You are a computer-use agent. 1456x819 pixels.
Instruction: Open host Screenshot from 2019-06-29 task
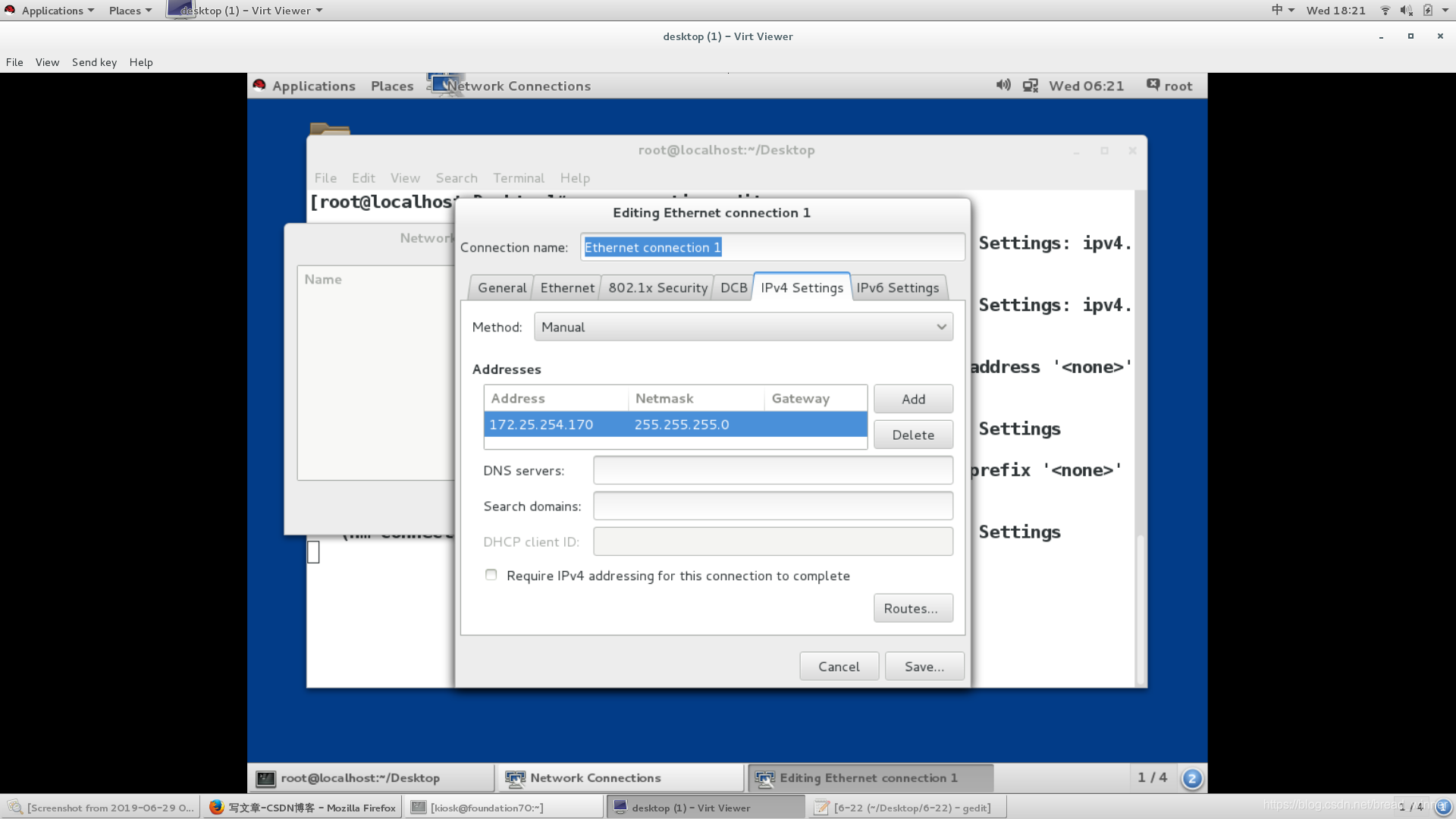[101, 808]
